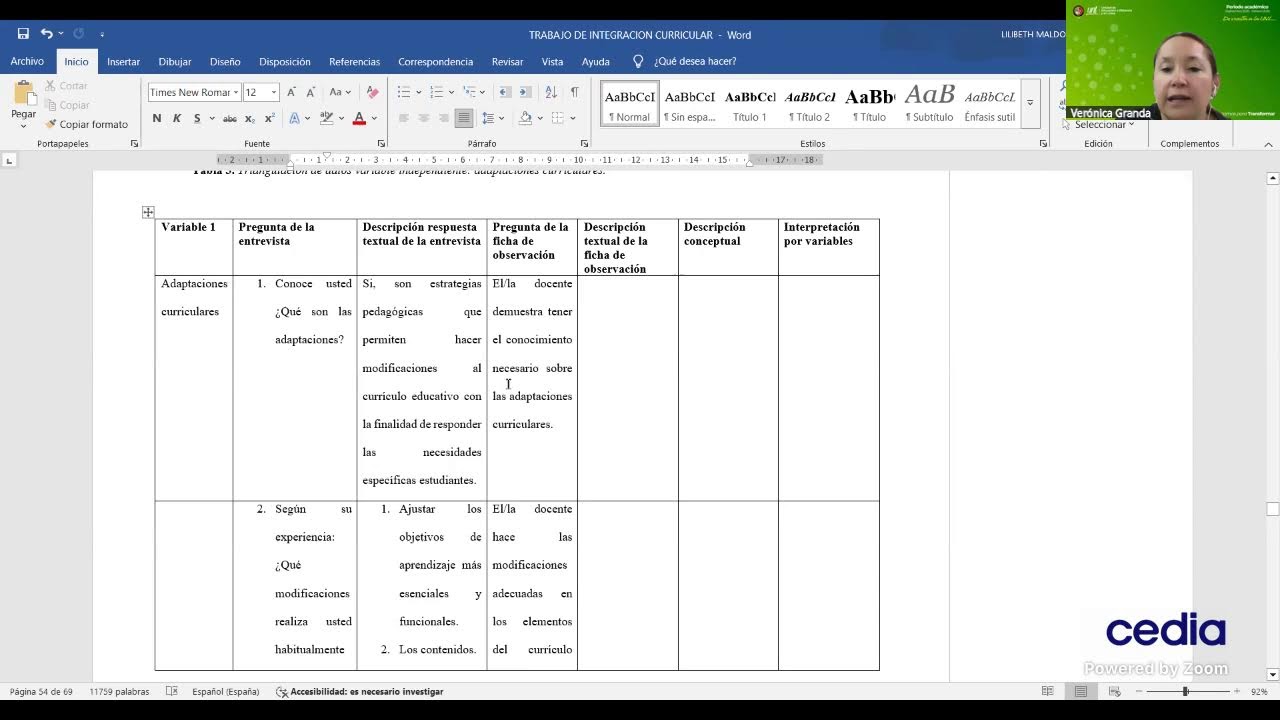Save the document with the floppy disk icon

point(23,34)
